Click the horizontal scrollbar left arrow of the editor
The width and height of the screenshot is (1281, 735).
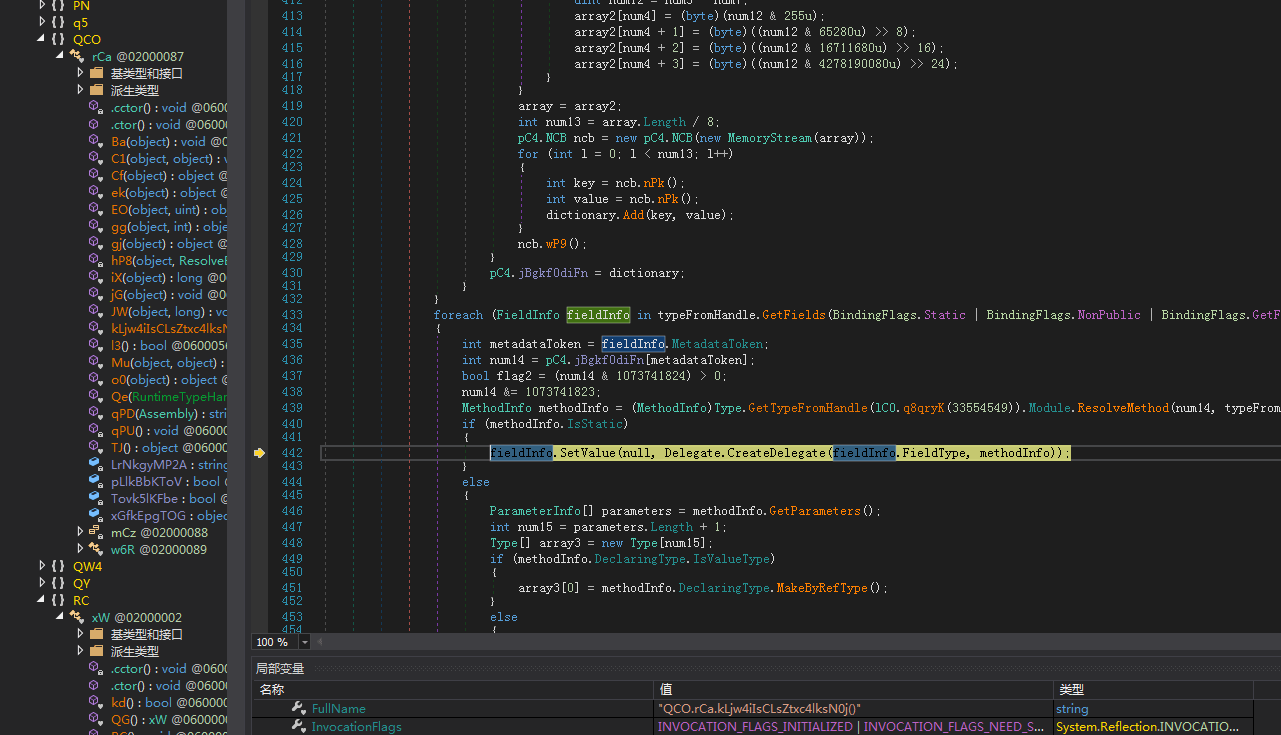pos(319,642)
